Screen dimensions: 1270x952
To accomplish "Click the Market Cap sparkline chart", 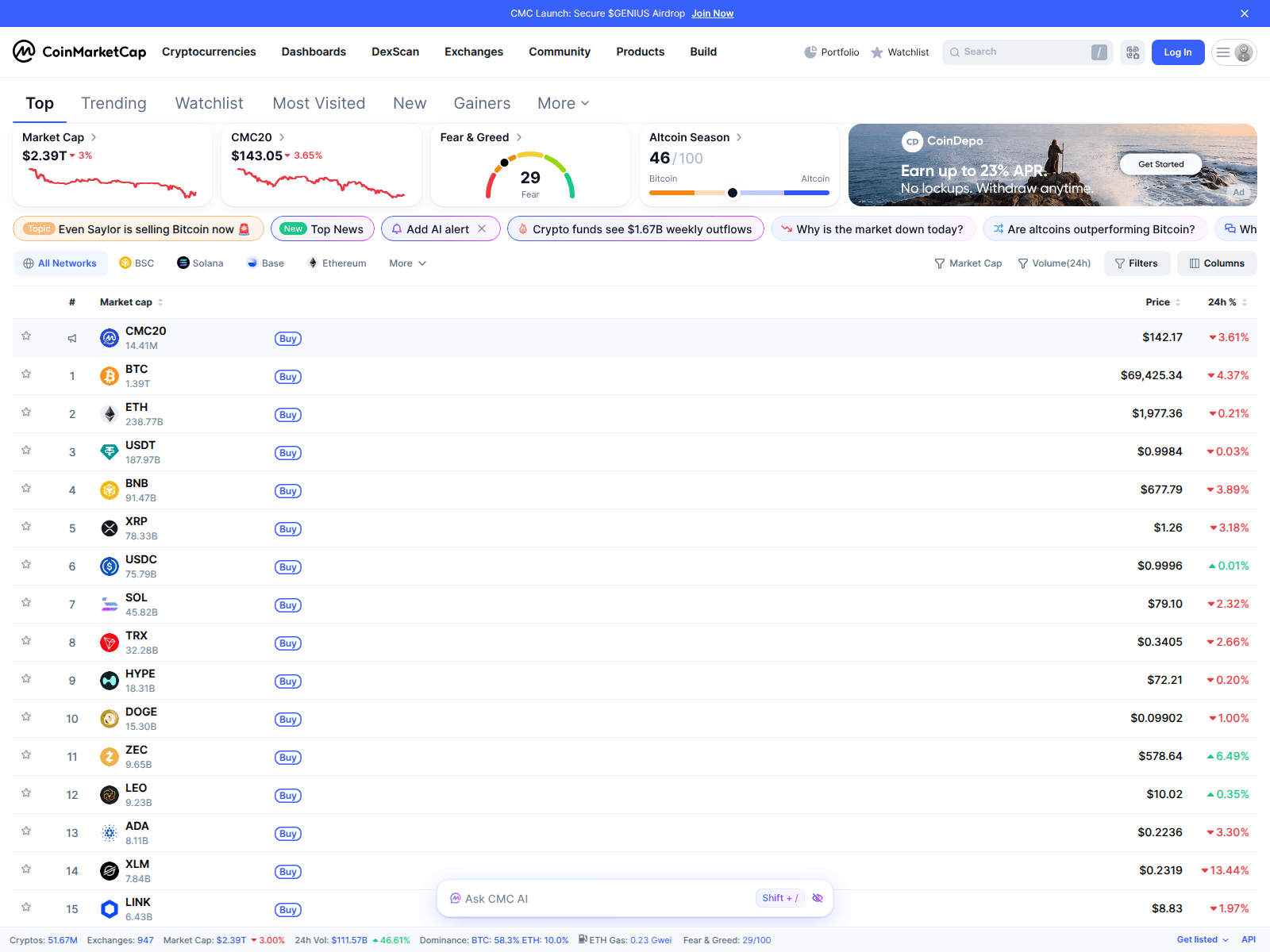I will point(113,183).
